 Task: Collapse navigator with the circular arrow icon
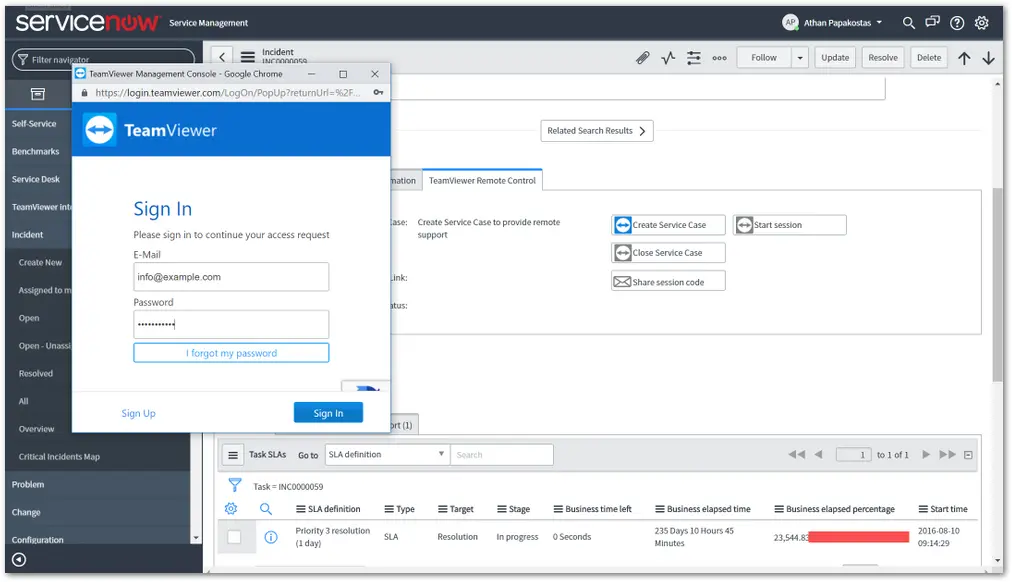point(19,559)
